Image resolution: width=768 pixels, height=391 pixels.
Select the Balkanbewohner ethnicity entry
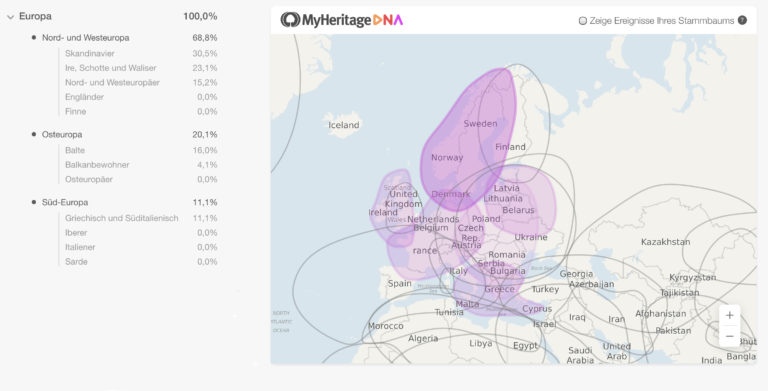coord(141,165)
